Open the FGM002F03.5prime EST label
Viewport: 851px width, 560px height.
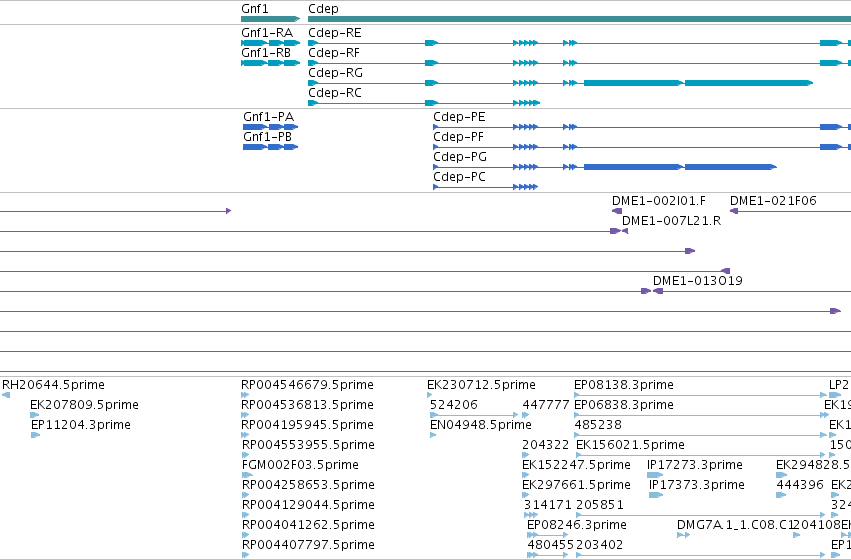300,465
